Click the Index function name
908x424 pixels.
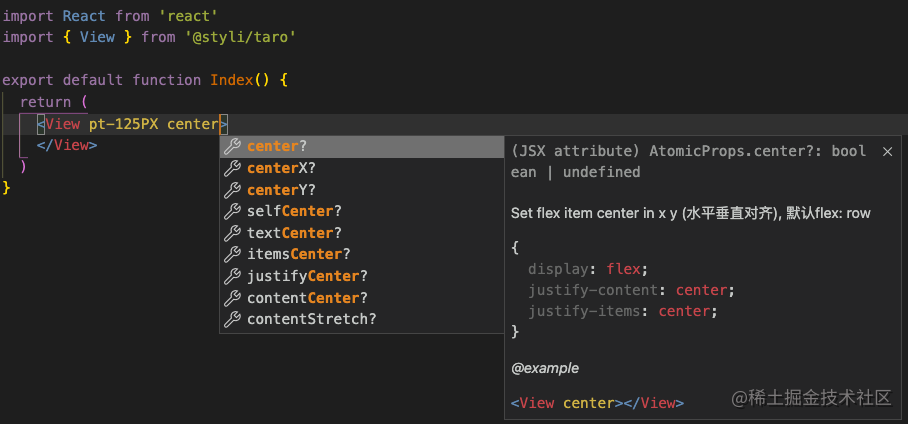coord(231,80)
